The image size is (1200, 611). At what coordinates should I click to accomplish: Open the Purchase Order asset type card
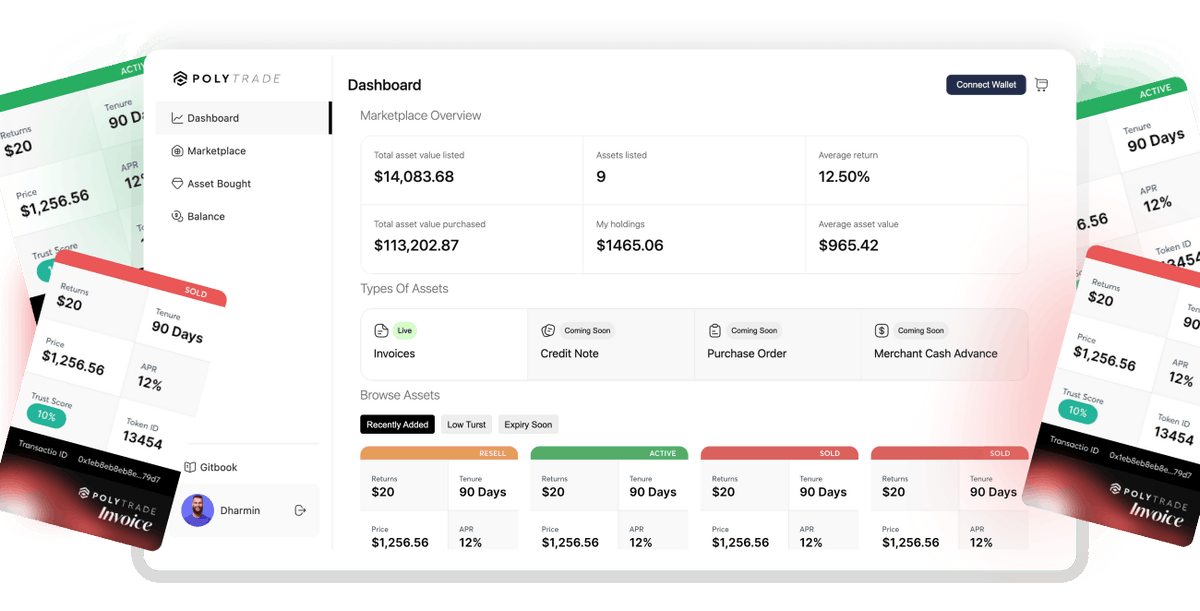[778, 343]
